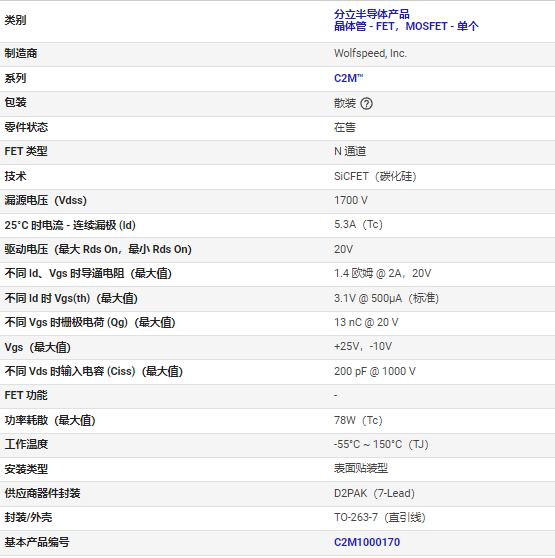Click the 1700 V drain-source voltage value
The width and height of the screenshot is (555, 558).
(351, 200)
